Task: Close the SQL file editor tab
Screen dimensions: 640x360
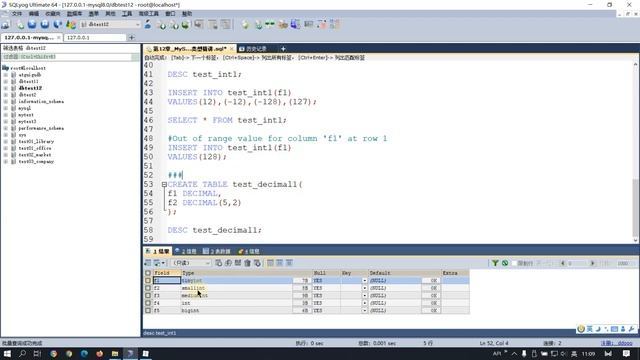Action: click(x=231, y=49)
